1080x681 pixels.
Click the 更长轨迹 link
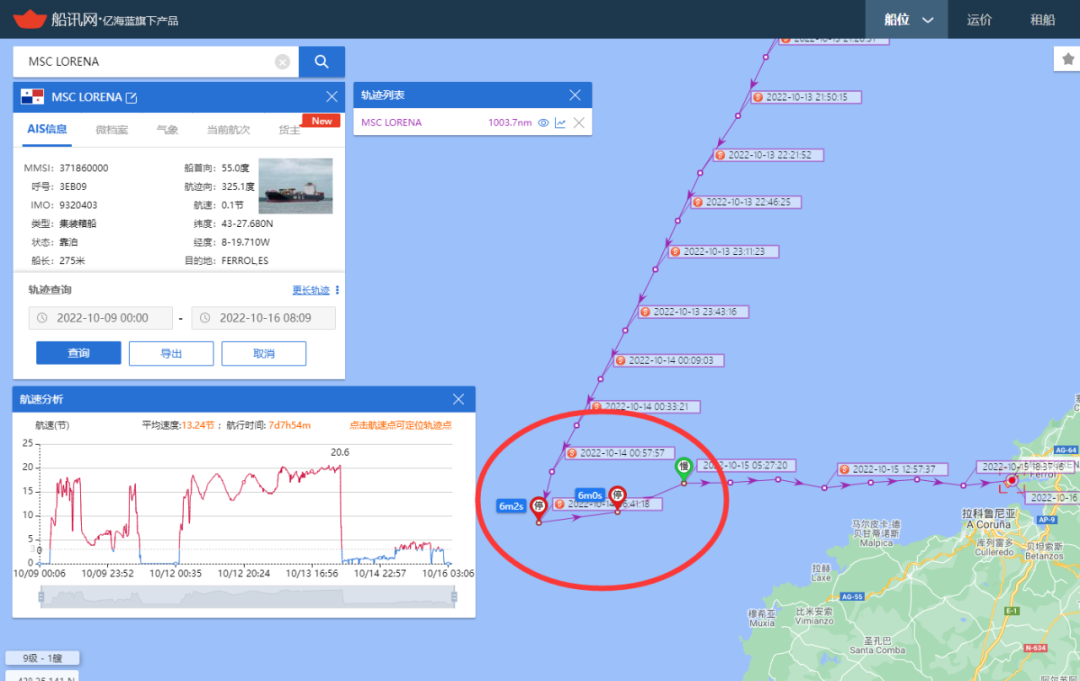coord(310,290)
